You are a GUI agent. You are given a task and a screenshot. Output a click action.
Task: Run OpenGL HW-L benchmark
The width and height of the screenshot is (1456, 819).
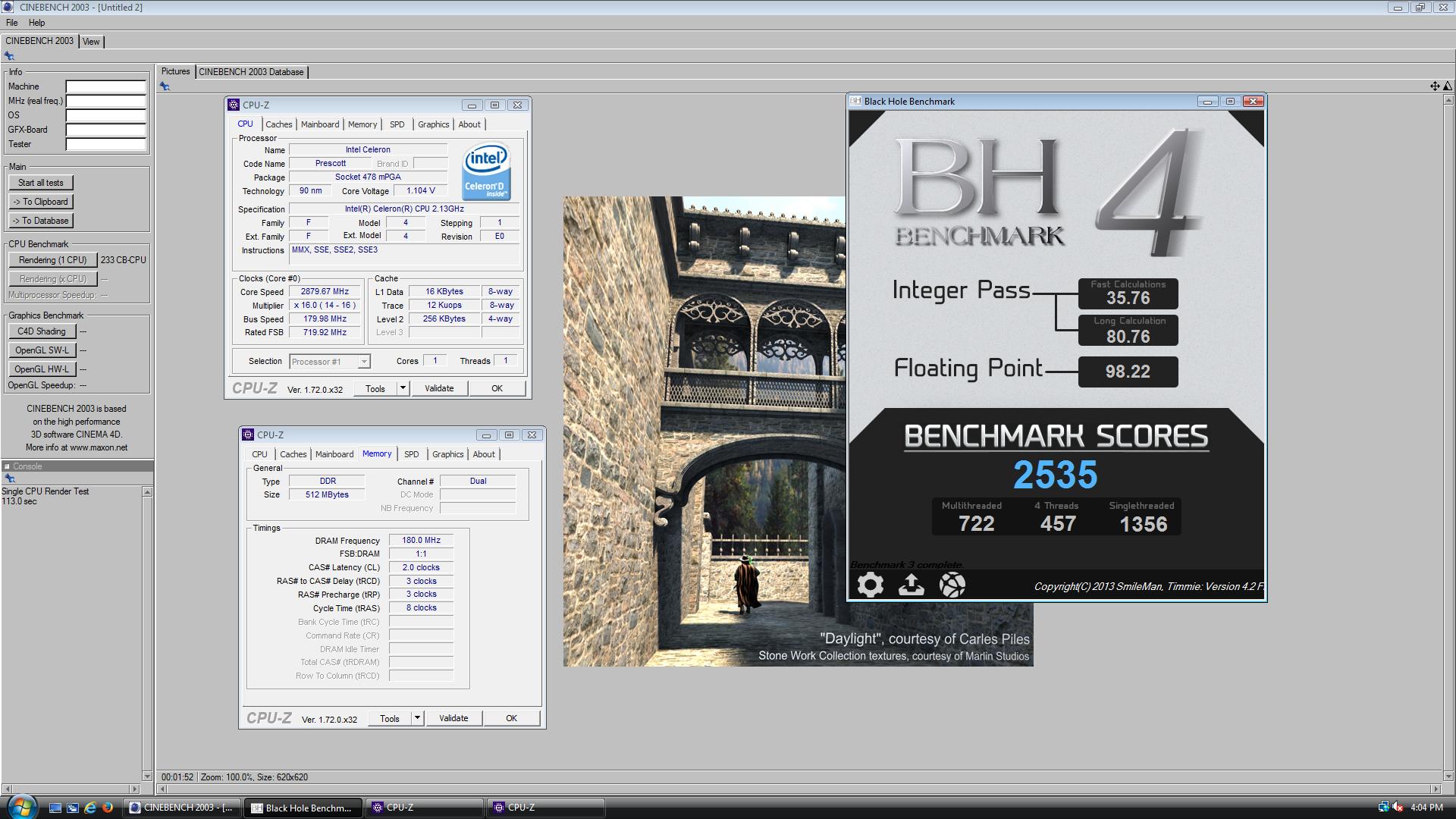(x=42, y=369)
